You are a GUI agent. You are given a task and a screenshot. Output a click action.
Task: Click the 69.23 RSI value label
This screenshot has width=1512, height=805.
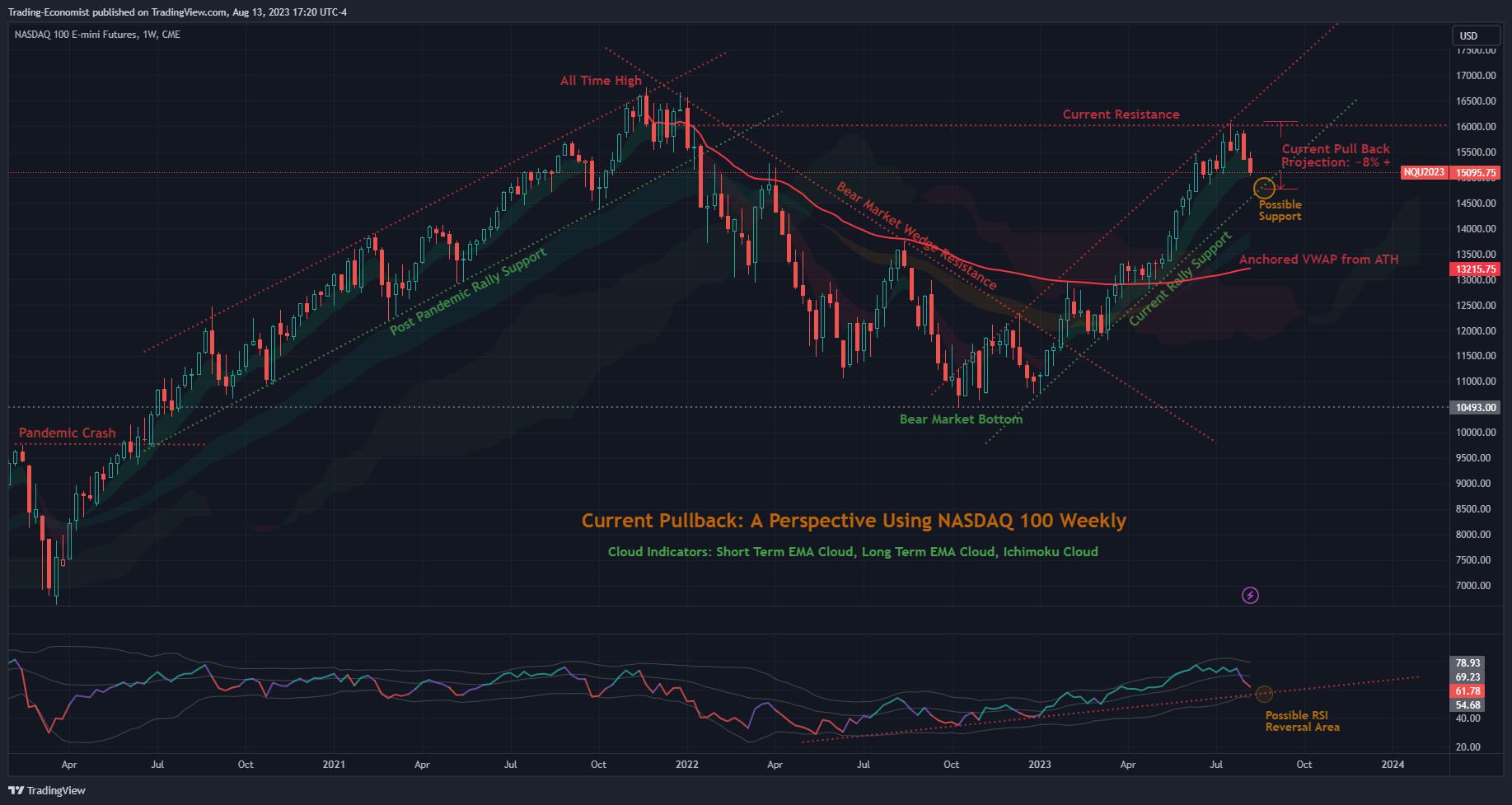coord(1468,677)
